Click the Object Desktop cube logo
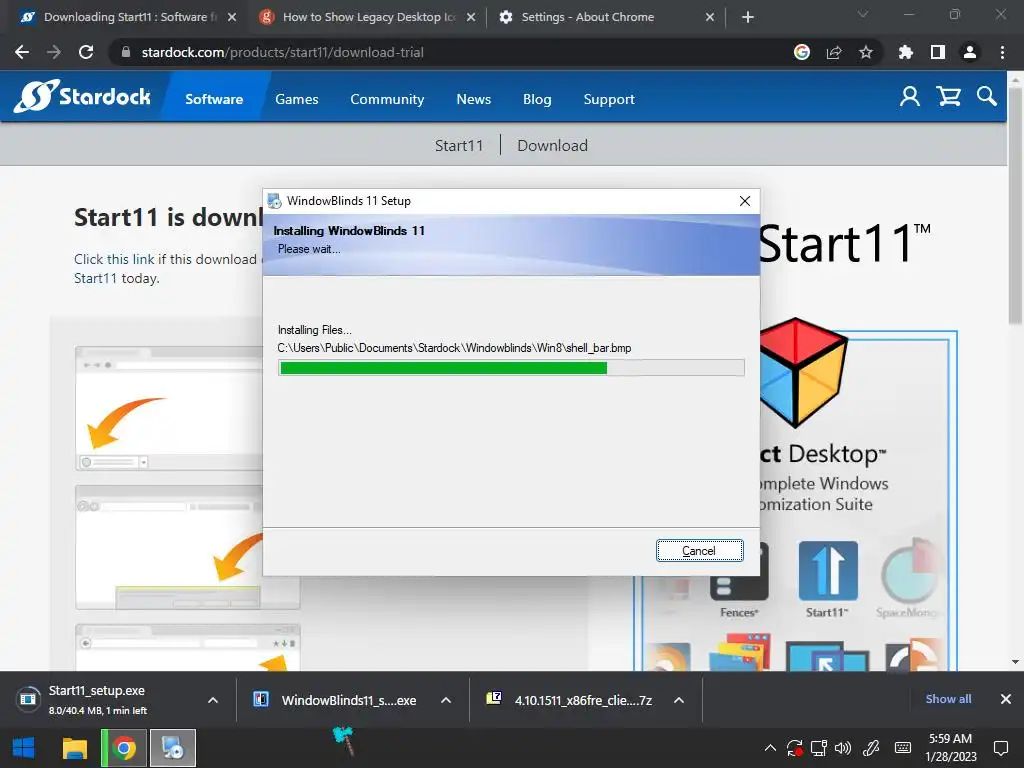This screenshot has height=768, width=1024. [803, 373]
